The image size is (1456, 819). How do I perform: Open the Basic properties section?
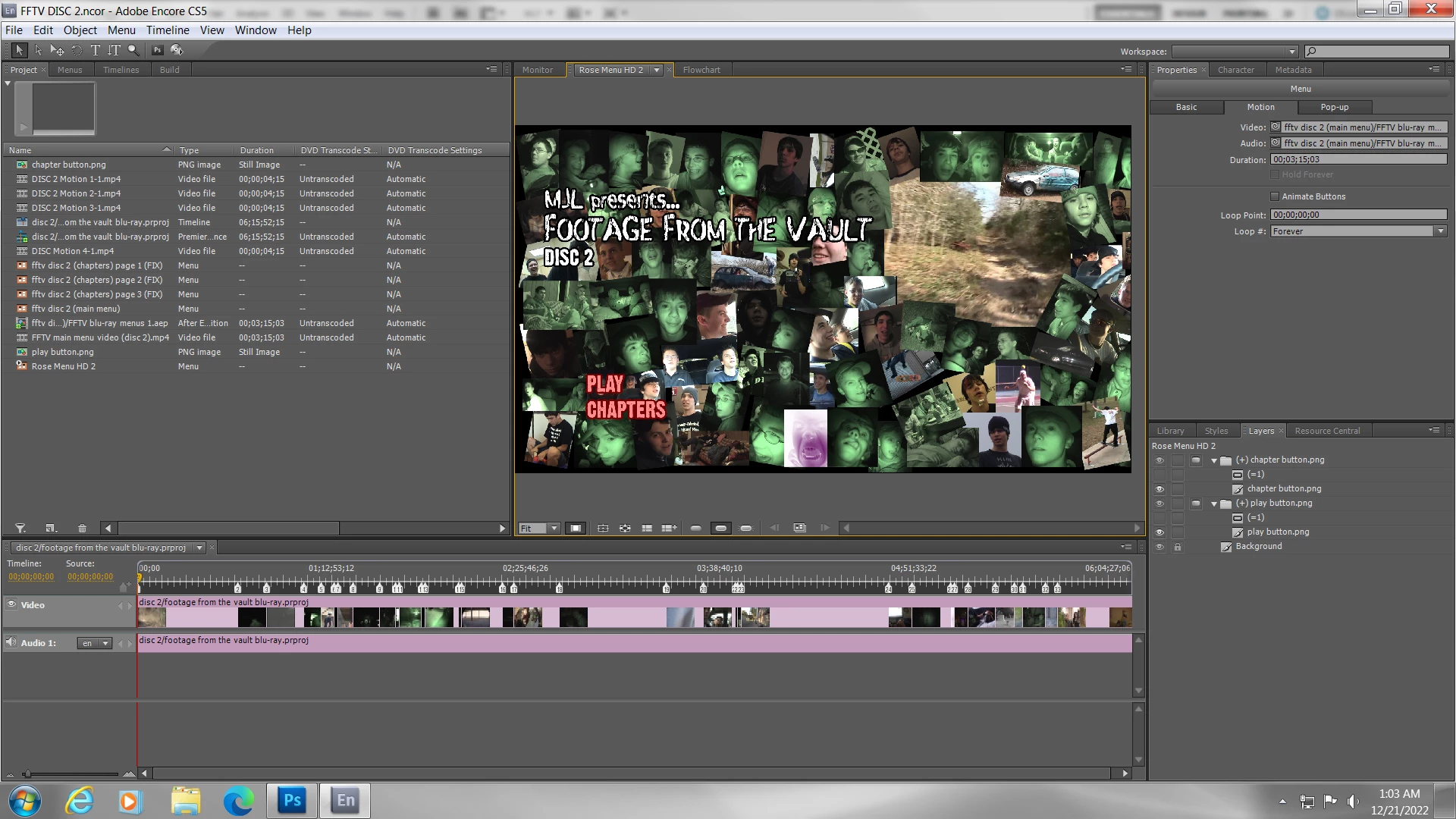point(1186,108)
